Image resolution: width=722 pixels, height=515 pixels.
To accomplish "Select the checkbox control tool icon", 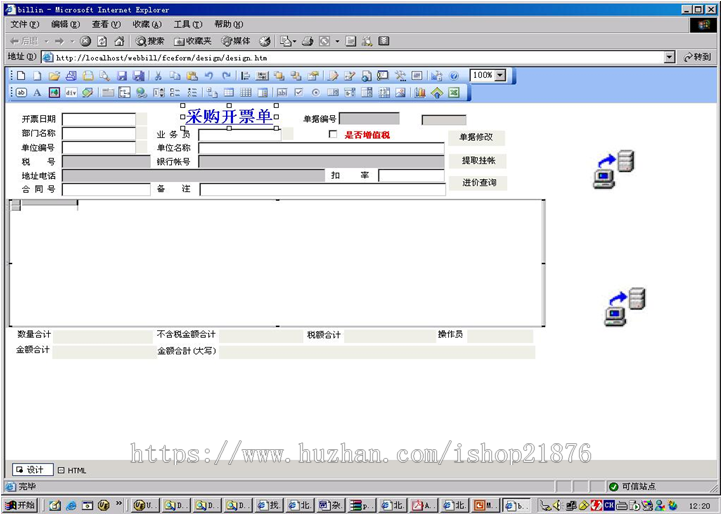I will pyautogui.click(x=299, y=93).
